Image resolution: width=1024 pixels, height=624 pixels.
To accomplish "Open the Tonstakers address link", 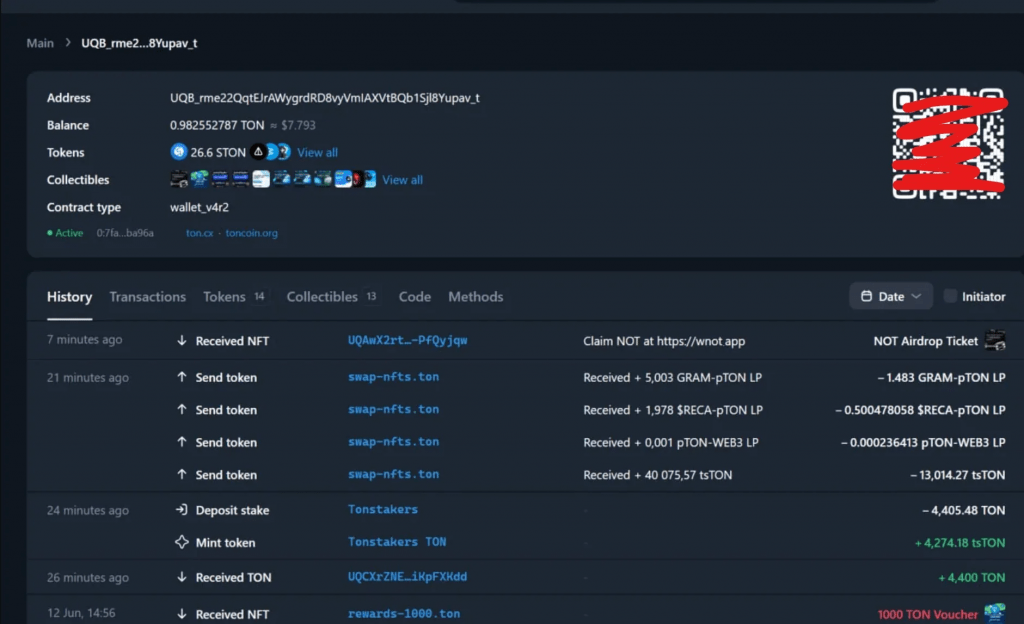I will coord(383,509).
